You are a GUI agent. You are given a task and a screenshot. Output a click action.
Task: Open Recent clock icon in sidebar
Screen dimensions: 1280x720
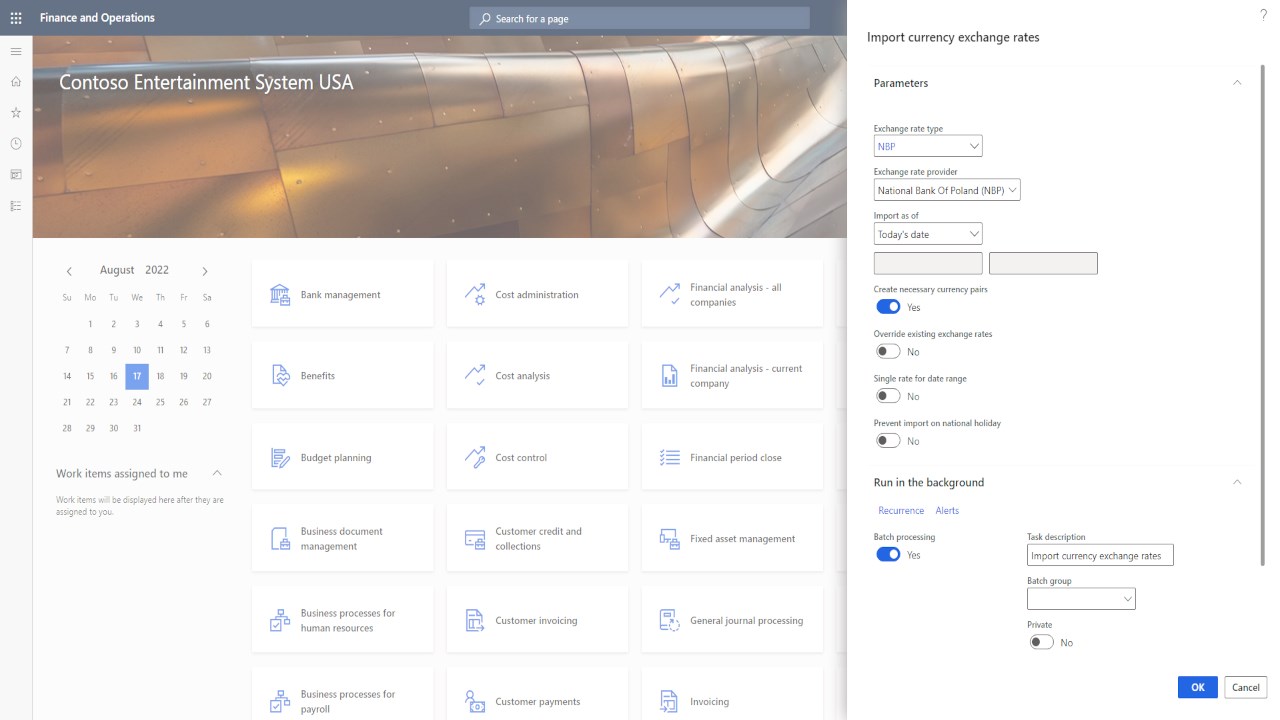[x=16, y=144]
